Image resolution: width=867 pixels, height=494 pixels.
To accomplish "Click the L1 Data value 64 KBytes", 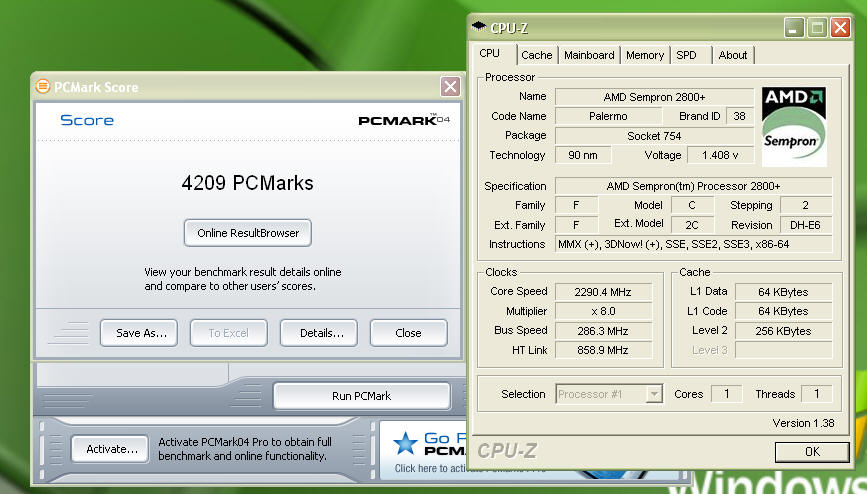I will click(783, 292).
